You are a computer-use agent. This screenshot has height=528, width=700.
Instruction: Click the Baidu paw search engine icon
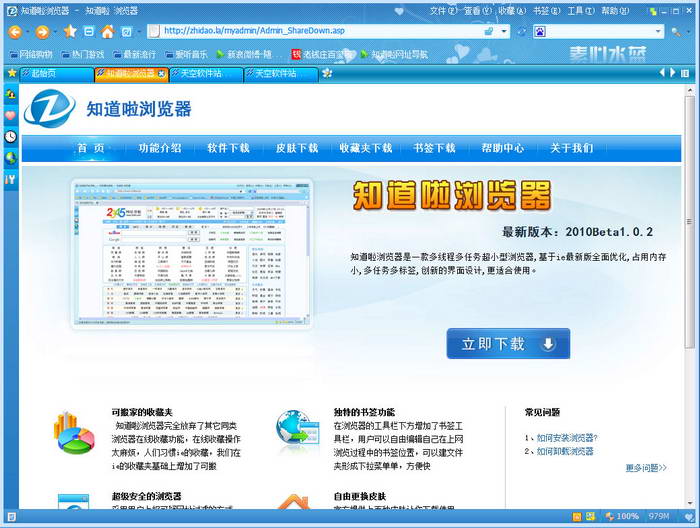[540, 31]
